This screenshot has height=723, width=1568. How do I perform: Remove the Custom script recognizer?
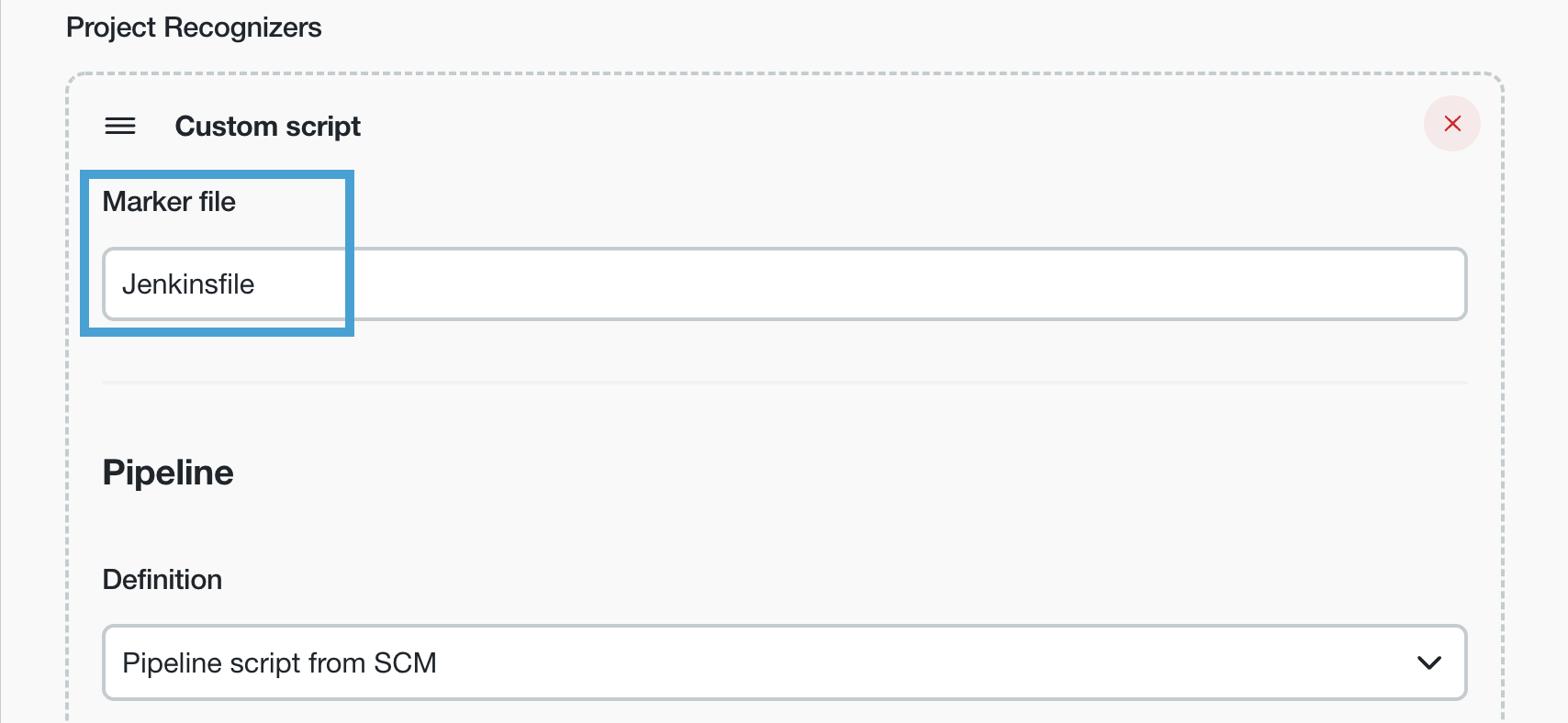coord(1451,124)
